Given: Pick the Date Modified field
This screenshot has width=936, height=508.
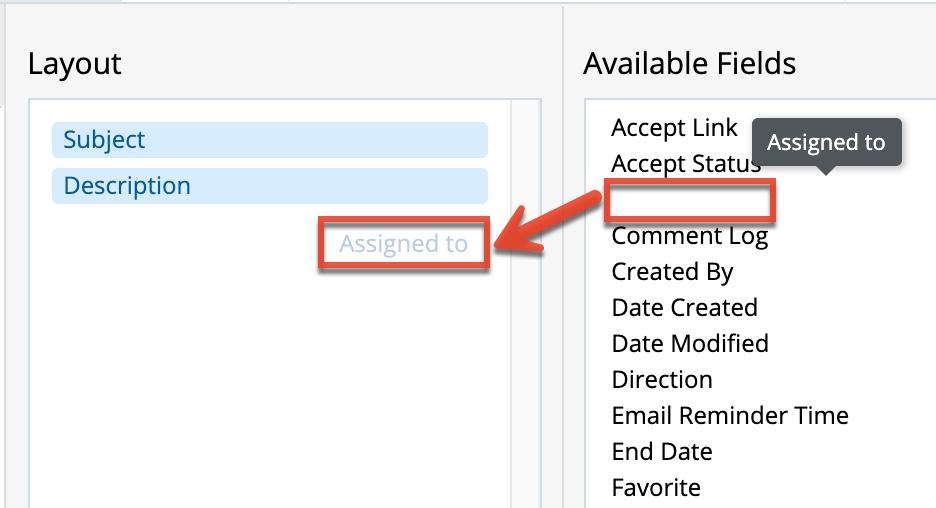Looking at the screenshot, I should pos(690,344).
